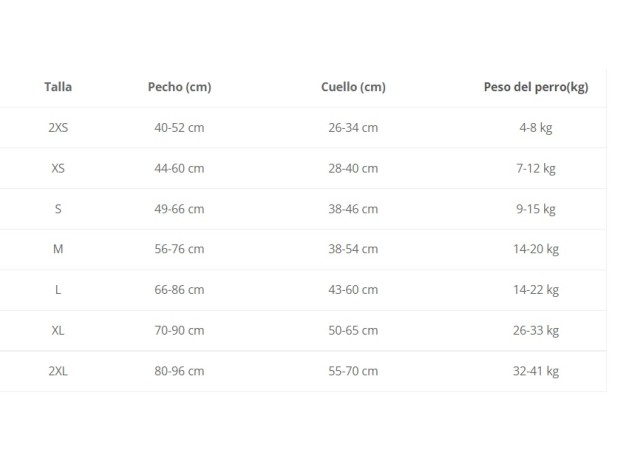Click the L size label

pyautogui.click(x=58, y=290)
